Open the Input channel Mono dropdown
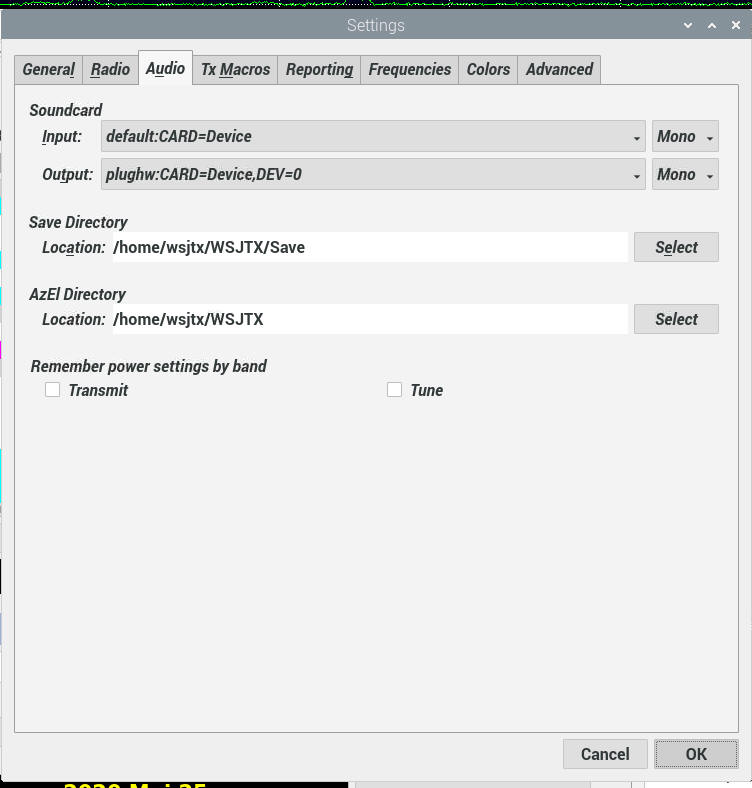 coord(685,137)
